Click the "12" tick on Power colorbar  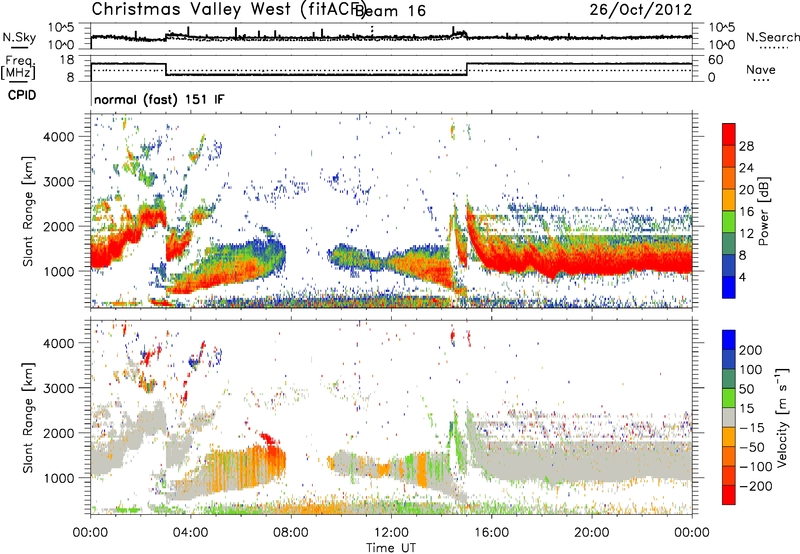[x=746, y=234]
